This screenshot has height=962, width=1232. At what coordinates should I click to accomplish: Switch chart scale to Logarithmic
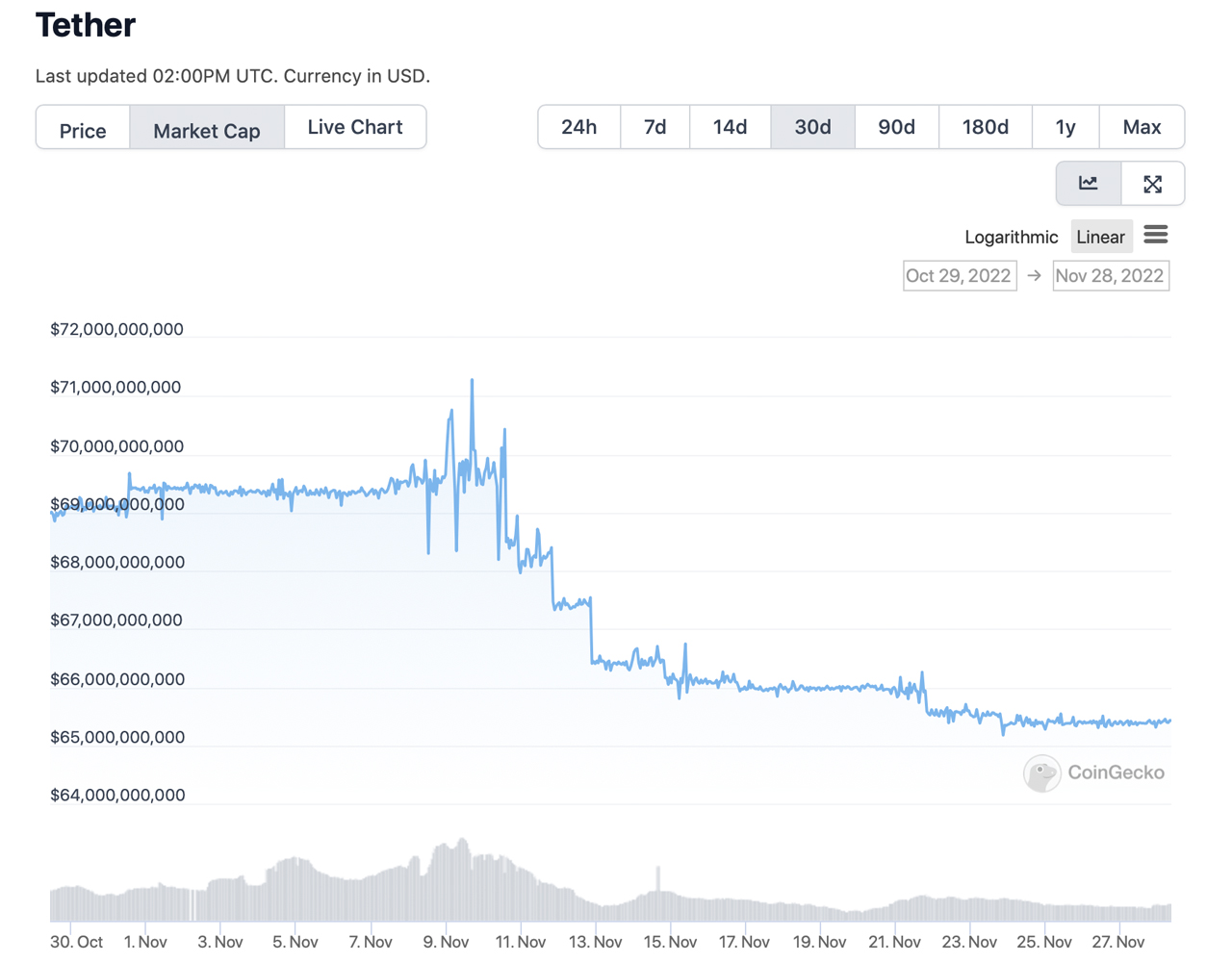pos(1011,237)
